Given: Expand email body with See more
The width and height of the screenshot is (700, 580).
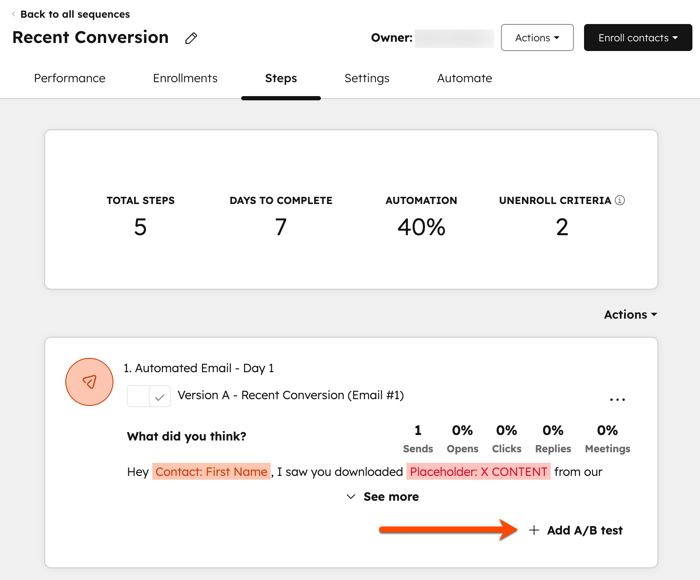Looking at the screenshot, I should pyautogui.click(x=382, y=496).
